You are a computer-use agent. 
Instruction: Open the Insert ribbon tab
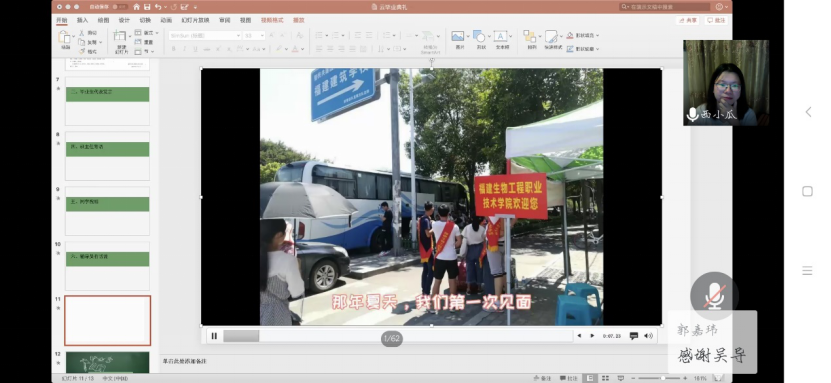[82, 20]
